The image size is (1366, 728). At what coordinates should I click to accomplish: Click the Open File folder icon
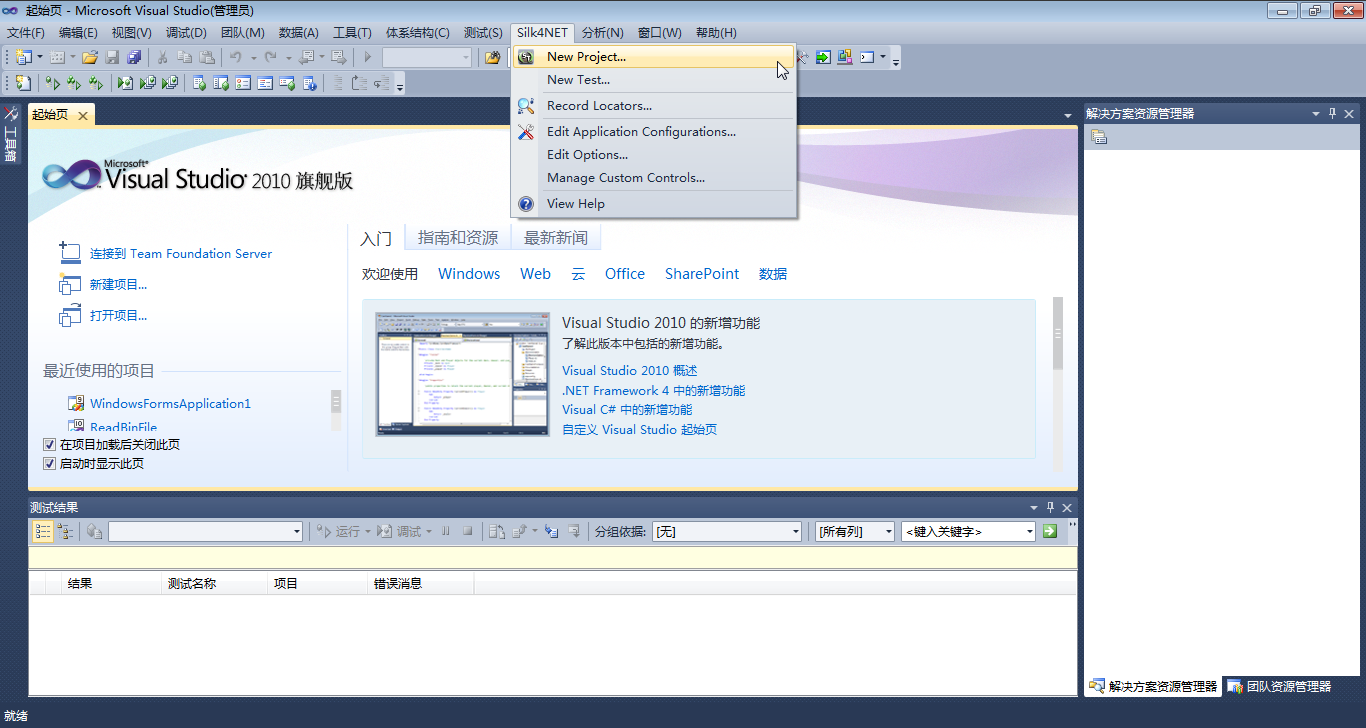click(90, 57)
